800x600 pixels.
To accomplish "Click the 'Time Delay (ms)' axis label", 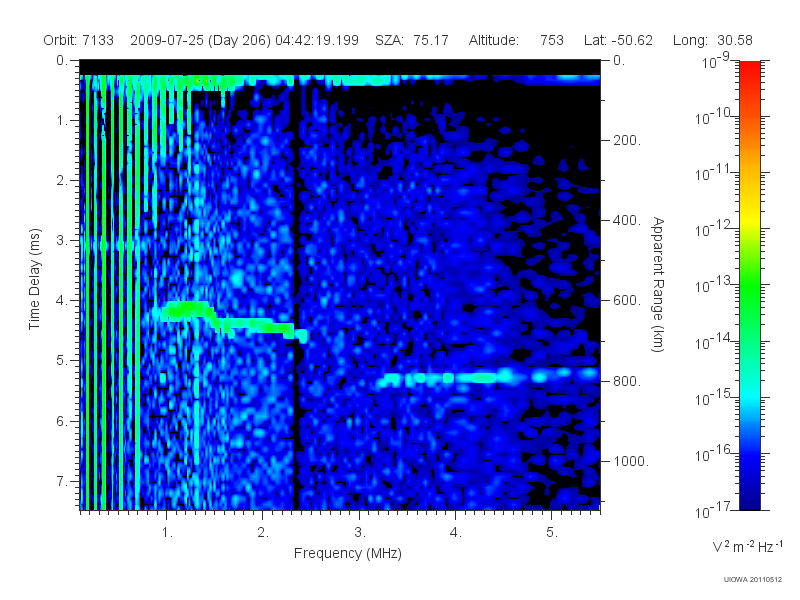I will point(34,279).
